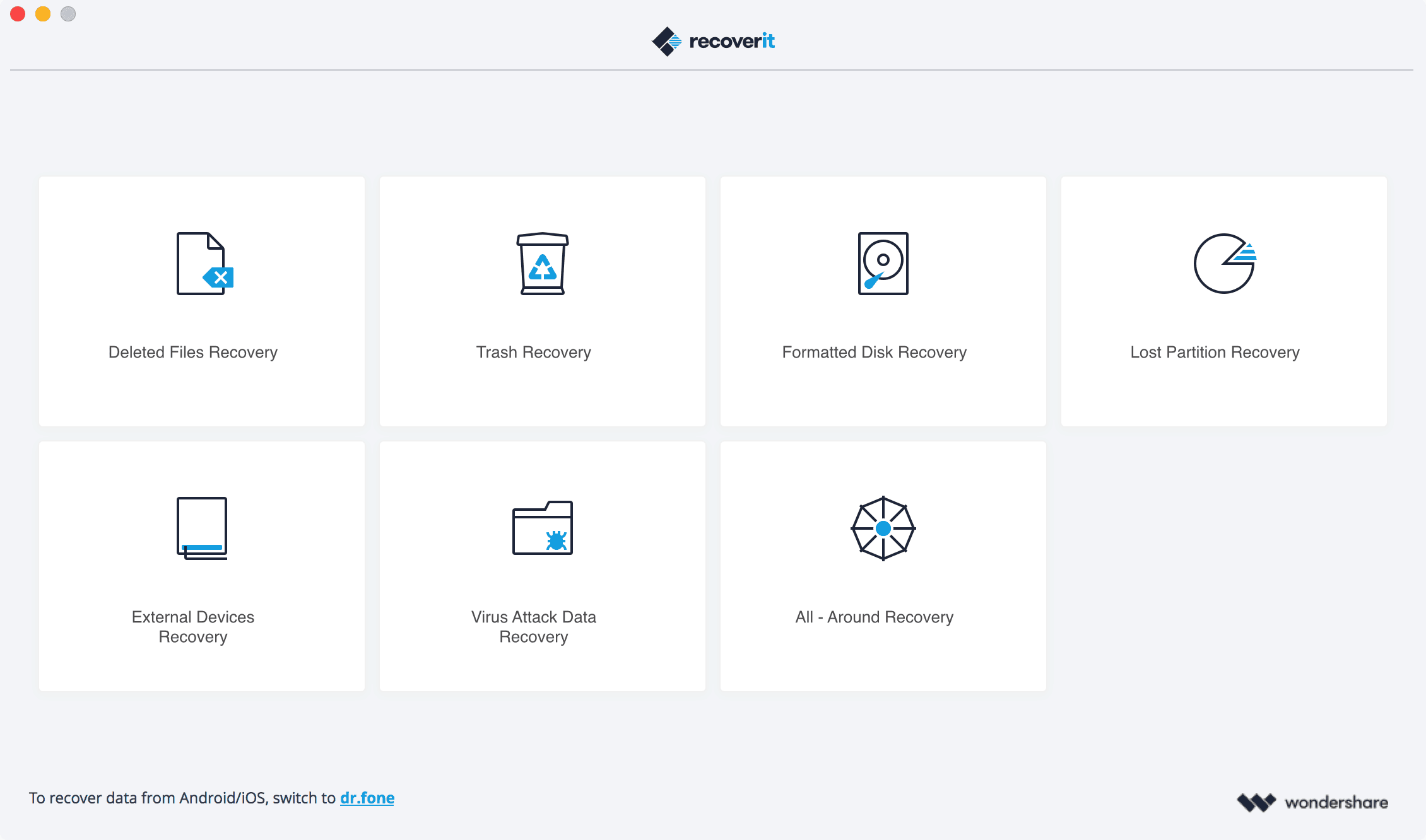
Task: Click the Lost Partition Recovery pie icon
Action: pyautogui.click(x=1225, y=264)
